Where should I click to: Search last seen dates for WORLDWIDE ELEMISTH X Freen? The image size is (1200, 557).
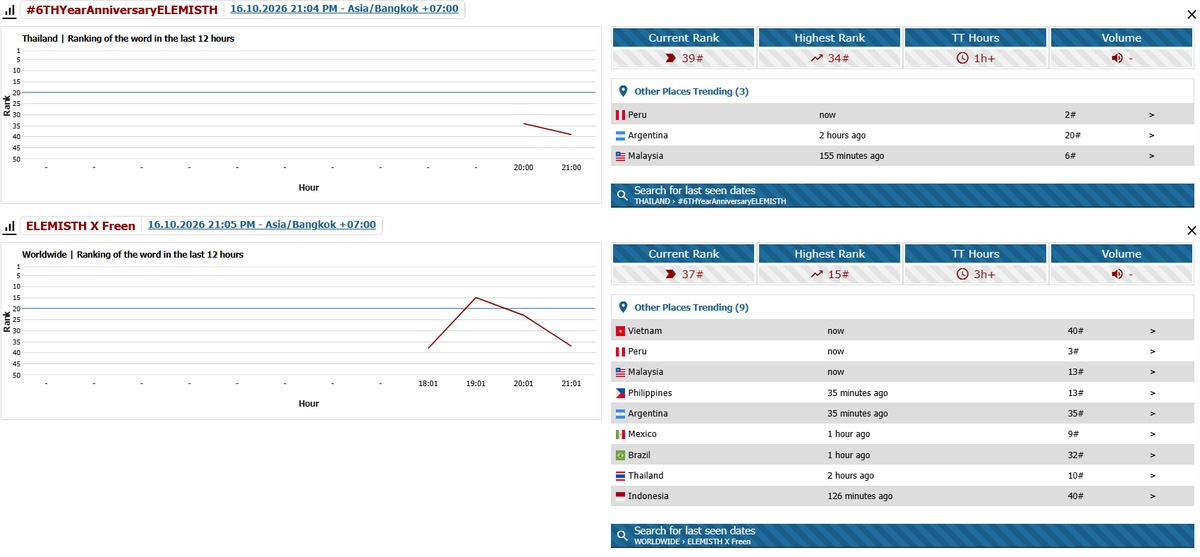[x=902, y=536]
